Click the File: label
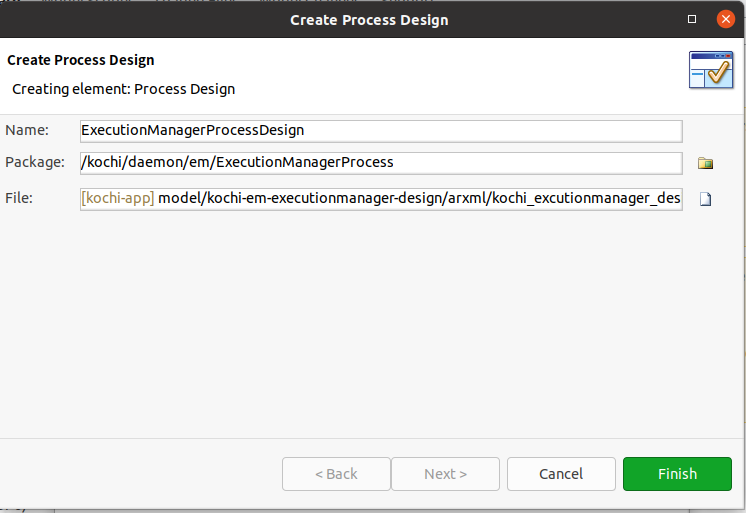This screenshot has width=746, height=513. (19, 198)
